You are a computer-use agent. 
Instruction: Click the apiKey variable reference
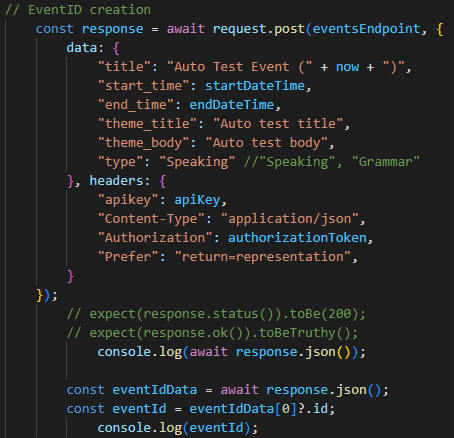pos(197,200)
